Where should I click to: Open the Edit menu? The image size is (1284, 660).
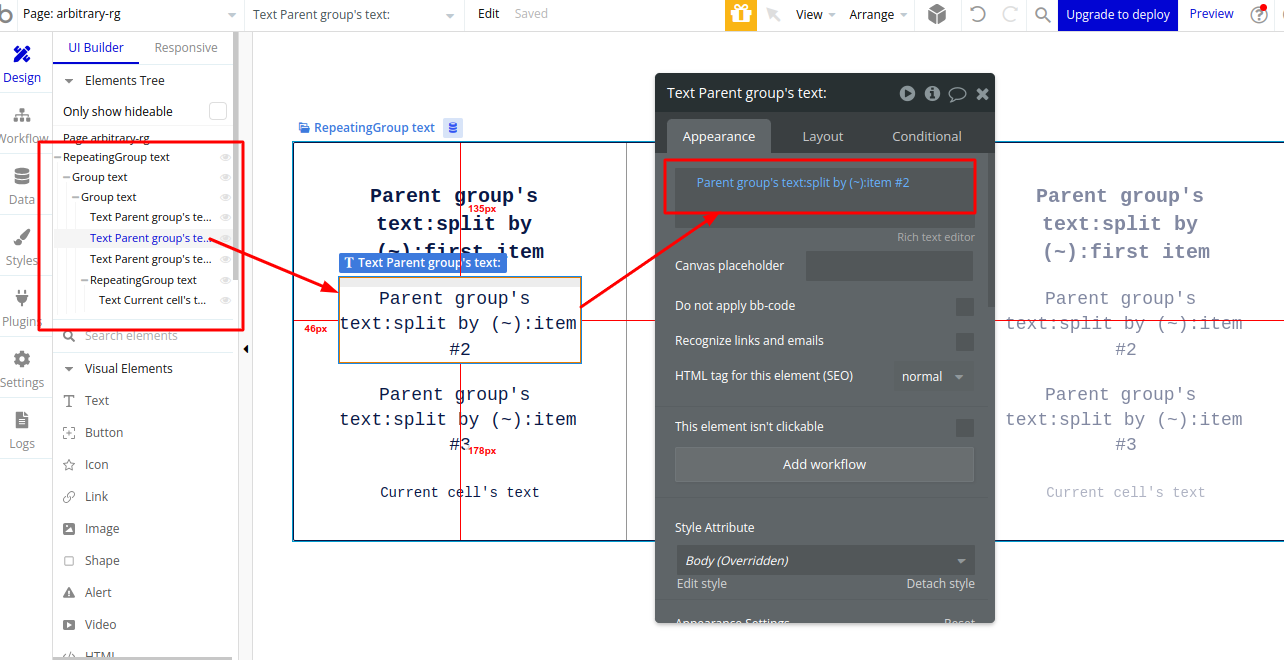489,14
